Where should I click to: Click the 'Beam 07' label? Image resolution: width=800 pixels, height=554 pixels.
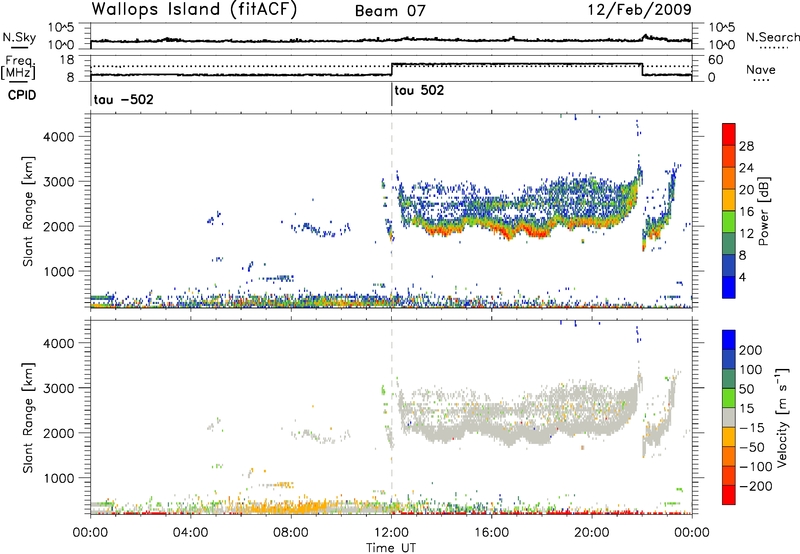pyautogui.click(x=390, y=11)
